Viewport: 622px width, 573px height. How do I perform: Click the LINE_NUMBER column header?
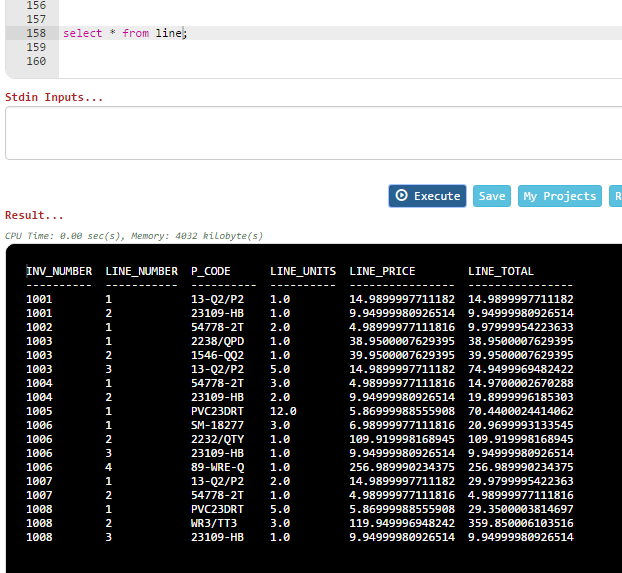click(x=142, y=271)
